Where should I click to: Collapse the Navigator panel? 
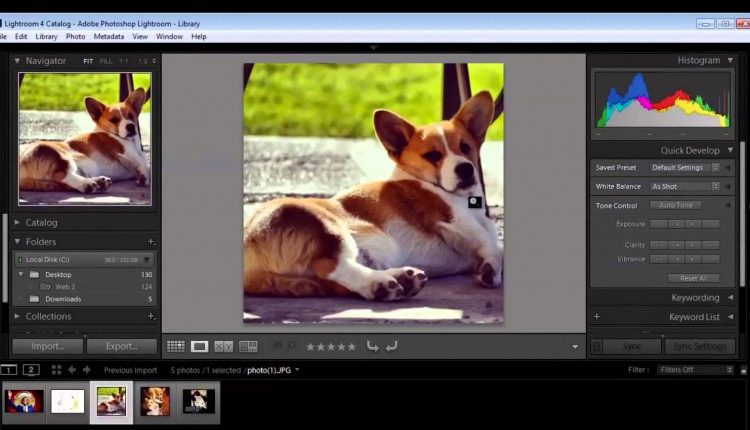[x=17, y=61]
